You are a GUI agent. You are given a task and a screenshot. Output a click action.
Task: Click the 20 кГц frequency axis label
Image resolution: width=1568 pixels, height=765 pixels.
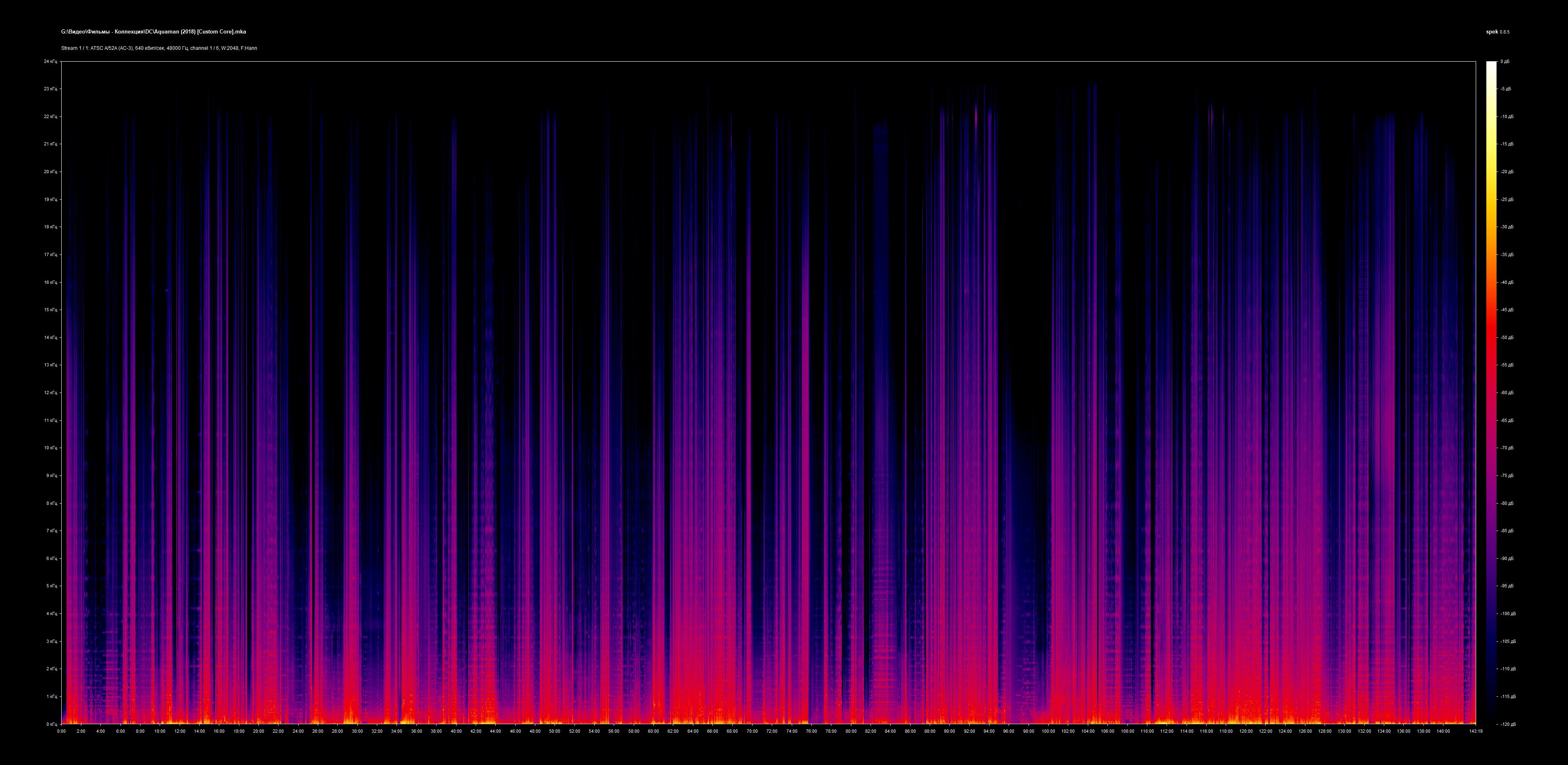[x=51, y=172]
